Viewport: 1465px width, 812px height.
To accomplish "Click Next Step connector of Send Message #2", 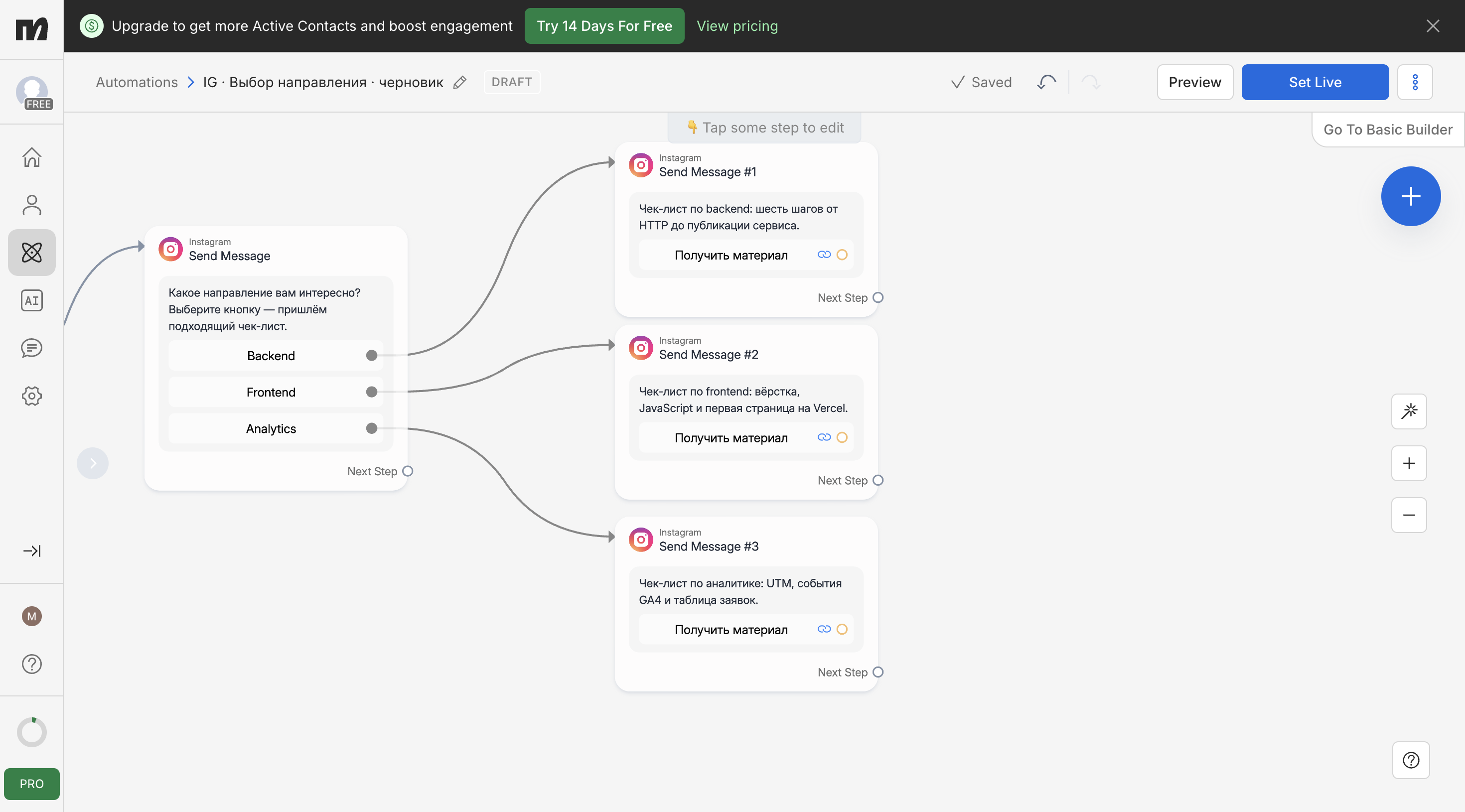I will point(878,480).
